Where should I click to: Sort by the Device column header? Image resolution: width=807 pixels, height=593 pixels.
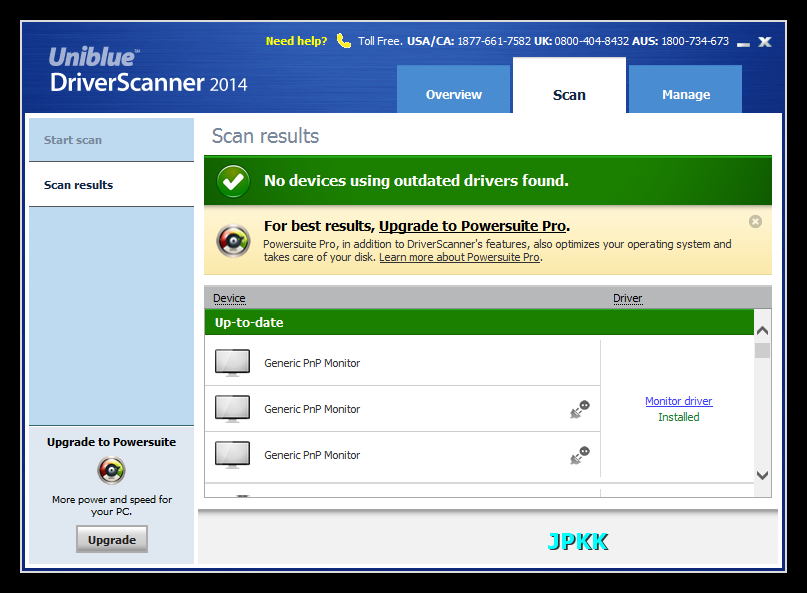(229, 299)
